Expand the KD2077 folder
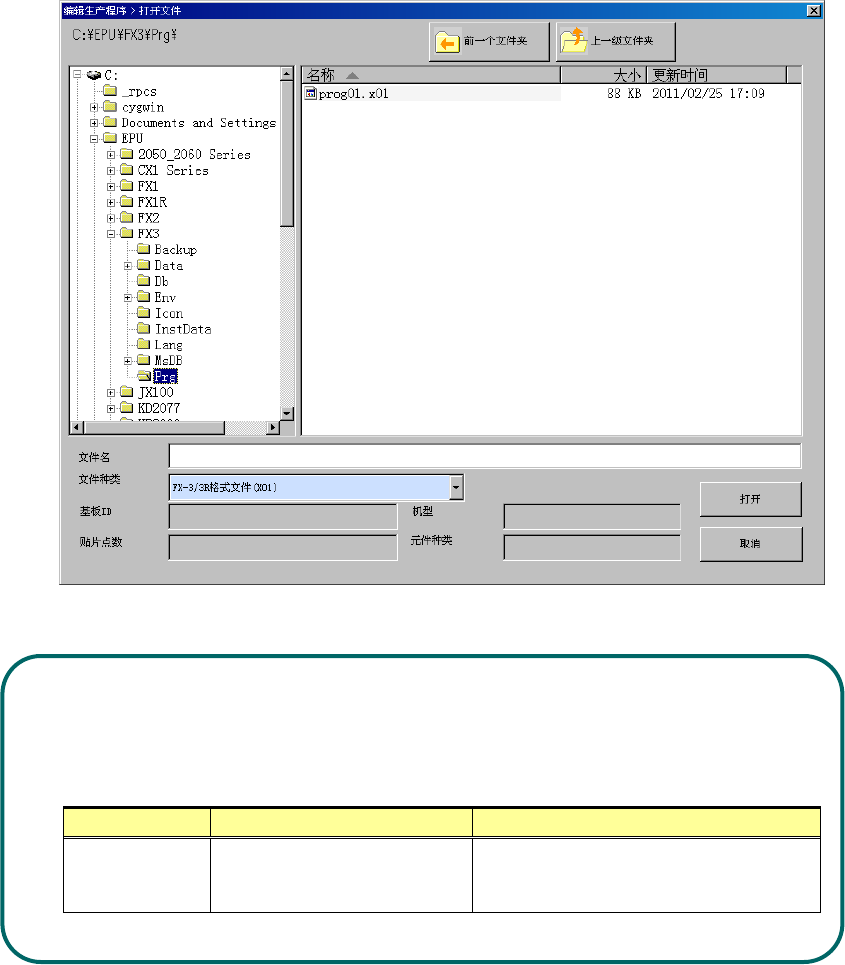 click(x=111, y=409)
